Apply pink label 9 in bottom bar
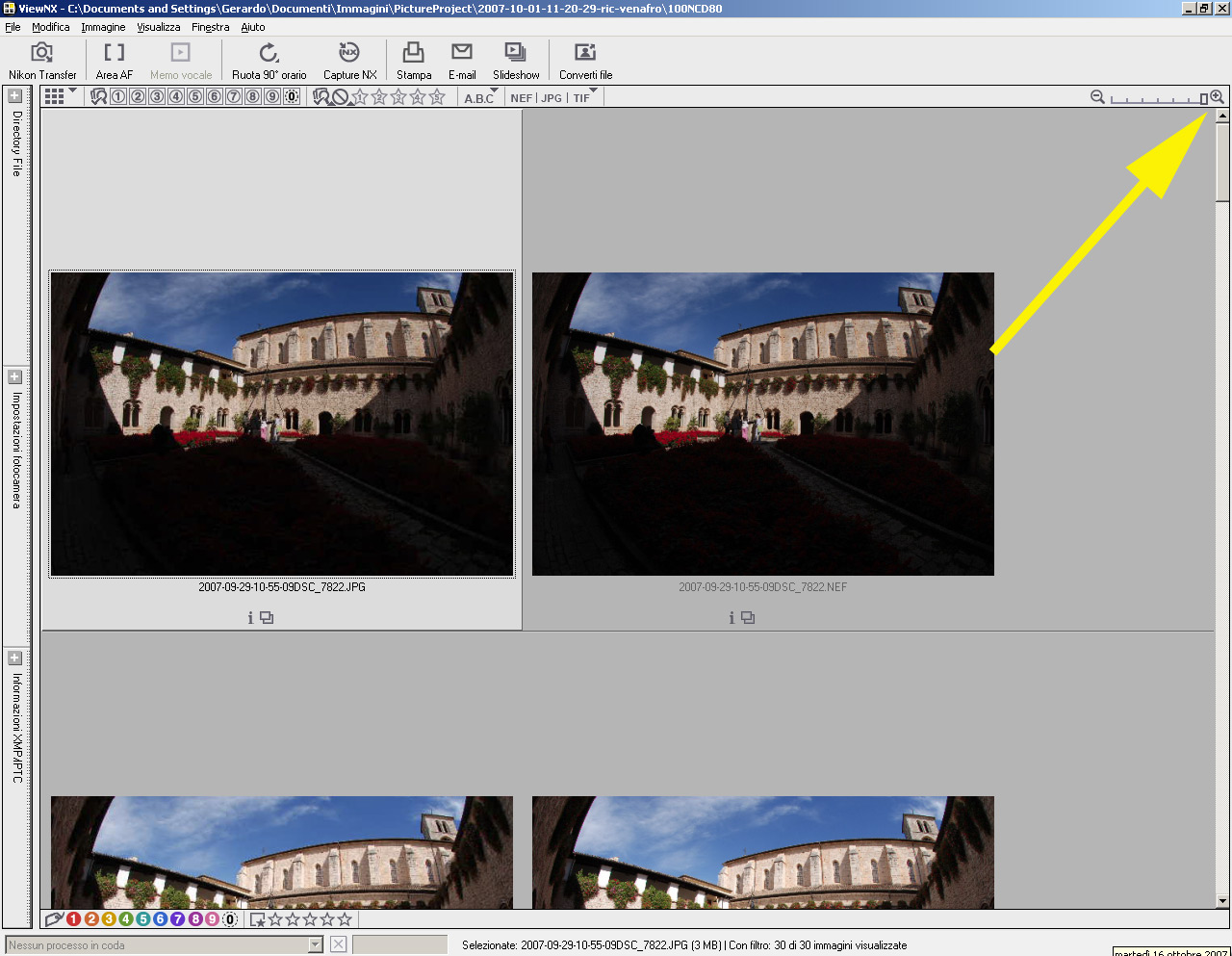This screenshot has width=1232, height=956. (213, 919)
